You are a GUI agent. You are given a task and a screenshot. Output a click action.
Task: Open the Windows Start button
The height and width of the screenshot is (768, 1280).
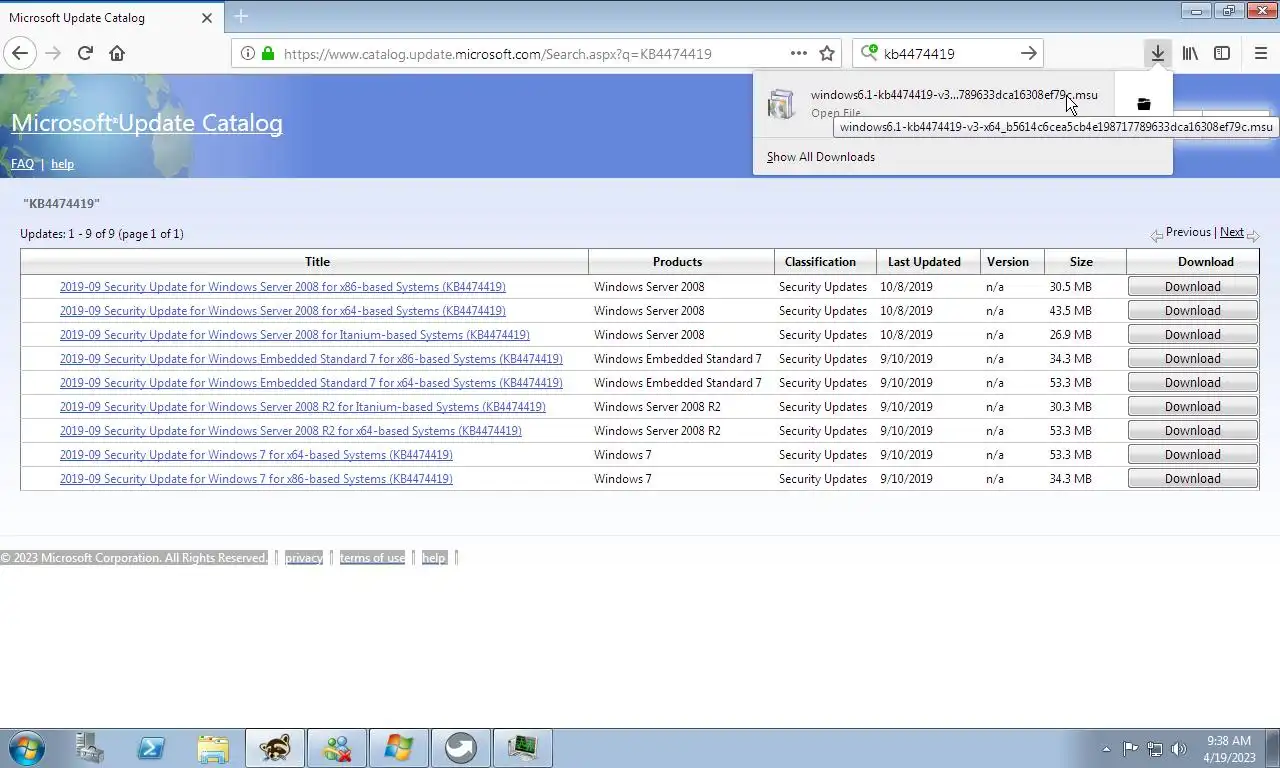pos(26,747)
